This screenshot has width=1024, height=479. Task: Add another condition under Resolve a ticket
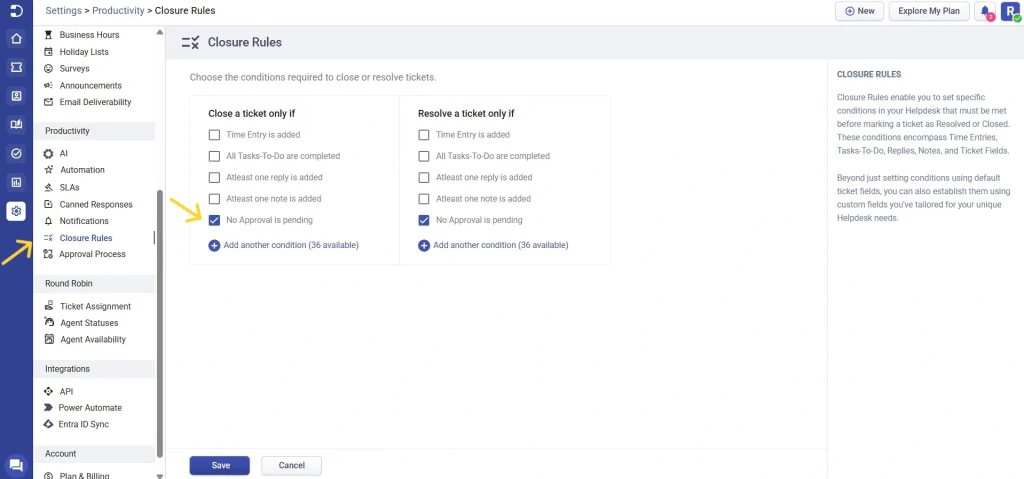(x=493, y=246)
